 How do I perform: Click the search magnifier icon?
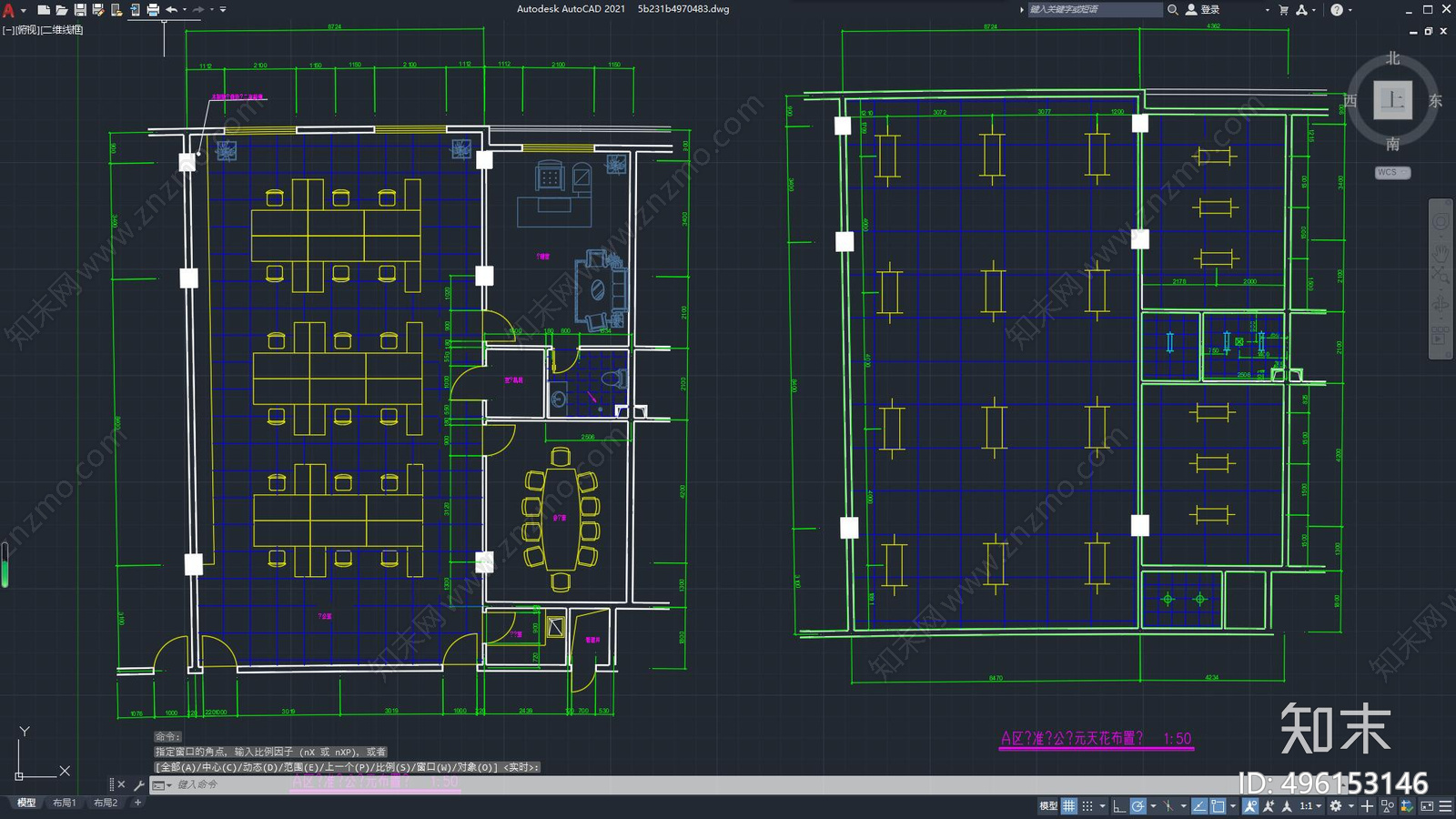coord(1173,9)
